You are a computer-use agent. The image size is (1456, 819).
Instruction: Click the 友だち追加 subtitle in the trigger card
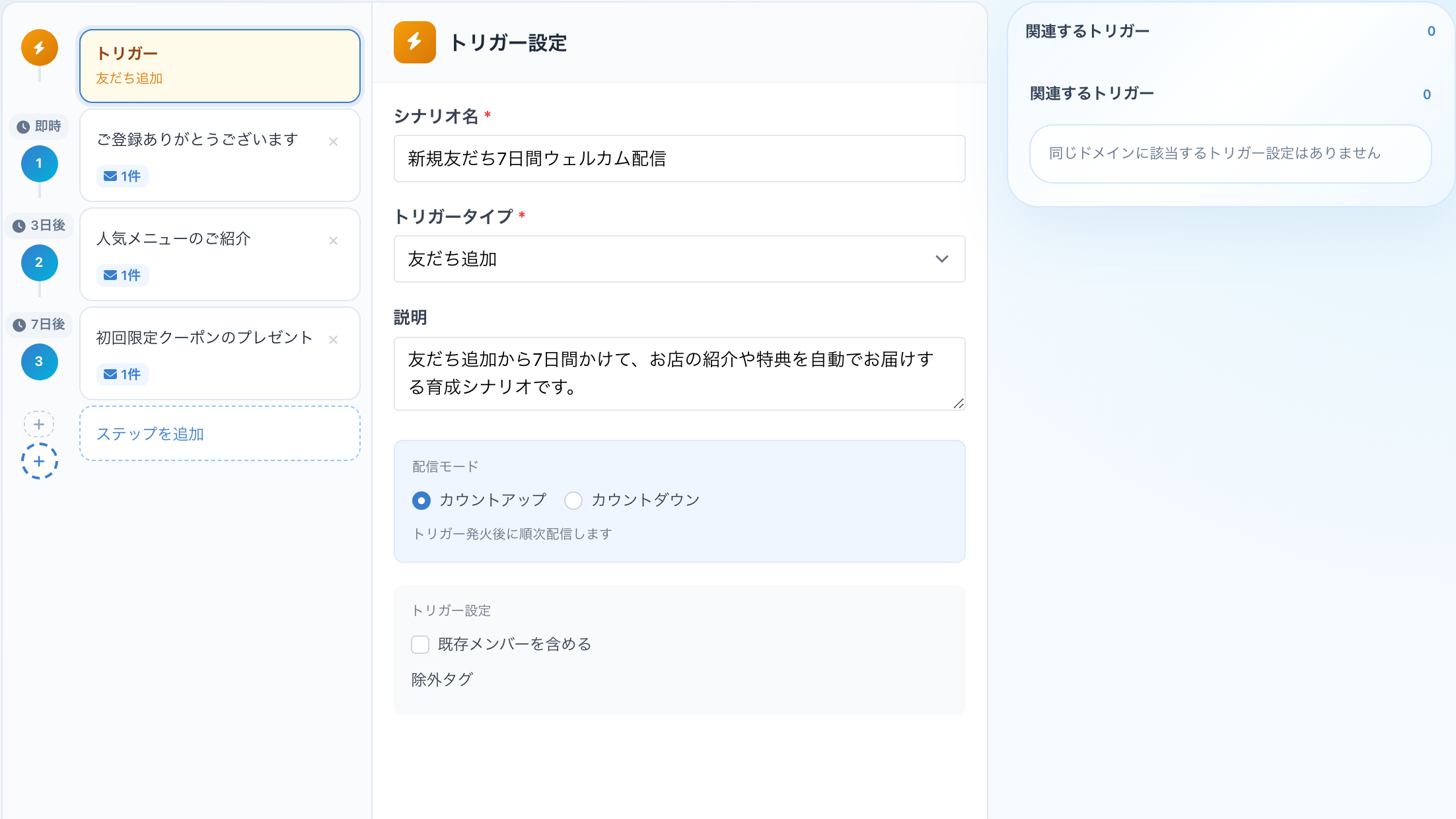129,78
